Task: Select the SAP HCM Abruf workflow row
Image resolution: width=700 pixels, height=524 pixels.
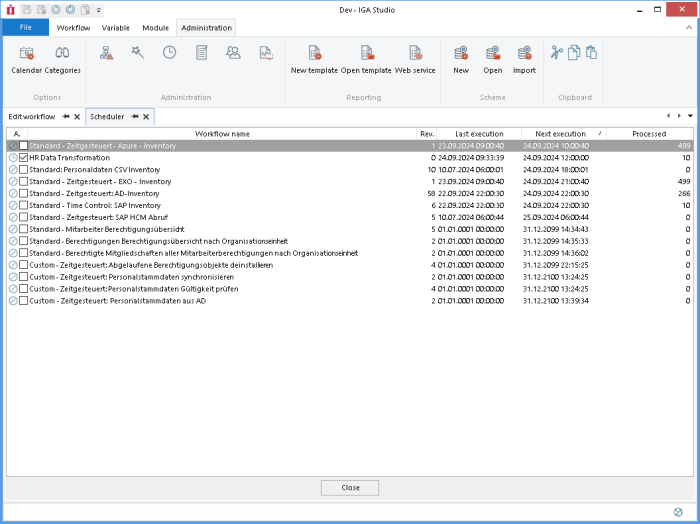Action: point(152,217)
